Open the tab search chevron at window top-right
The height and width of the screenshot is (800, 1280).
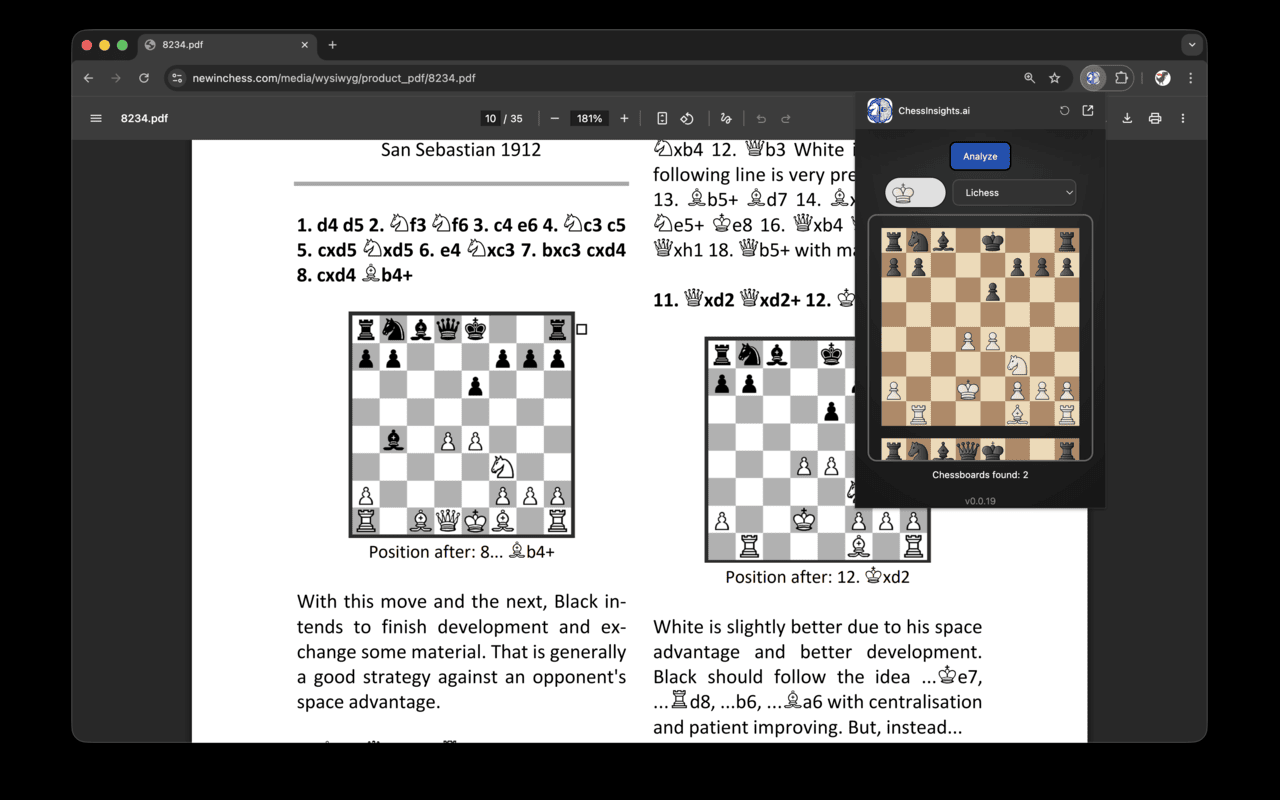[x=1191, y=44]
